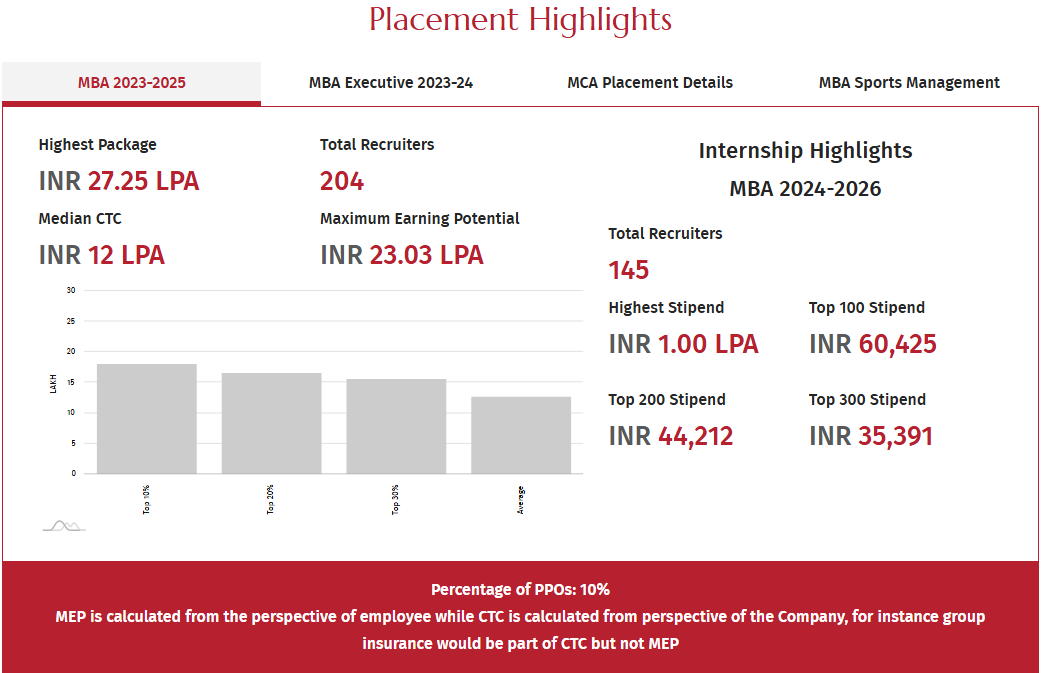
Task: Select the INR 1.00 LPA highest stipend
Action: click(683, 344)
